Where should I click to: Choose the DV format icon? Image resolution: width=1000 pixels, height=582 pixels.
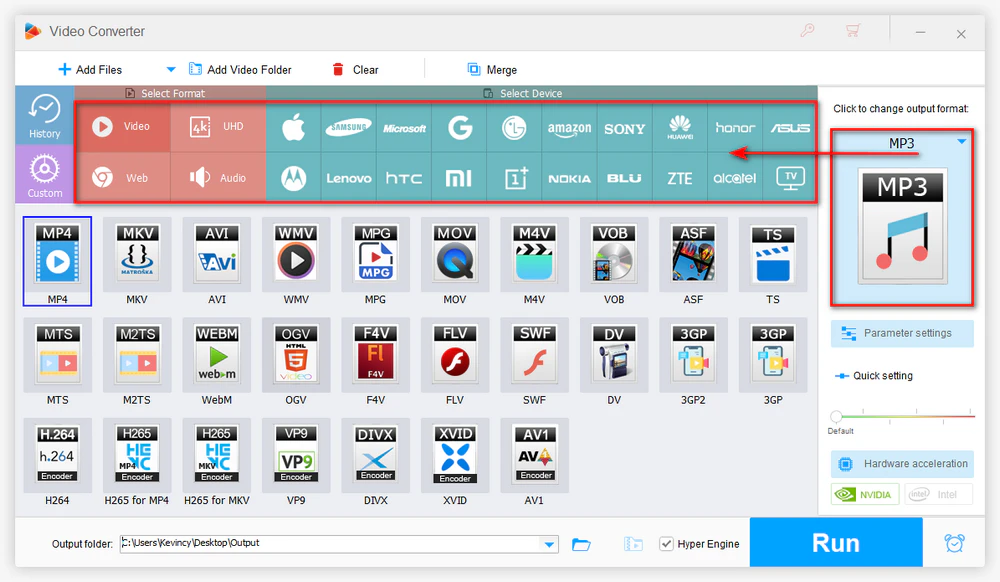(614, 354)
